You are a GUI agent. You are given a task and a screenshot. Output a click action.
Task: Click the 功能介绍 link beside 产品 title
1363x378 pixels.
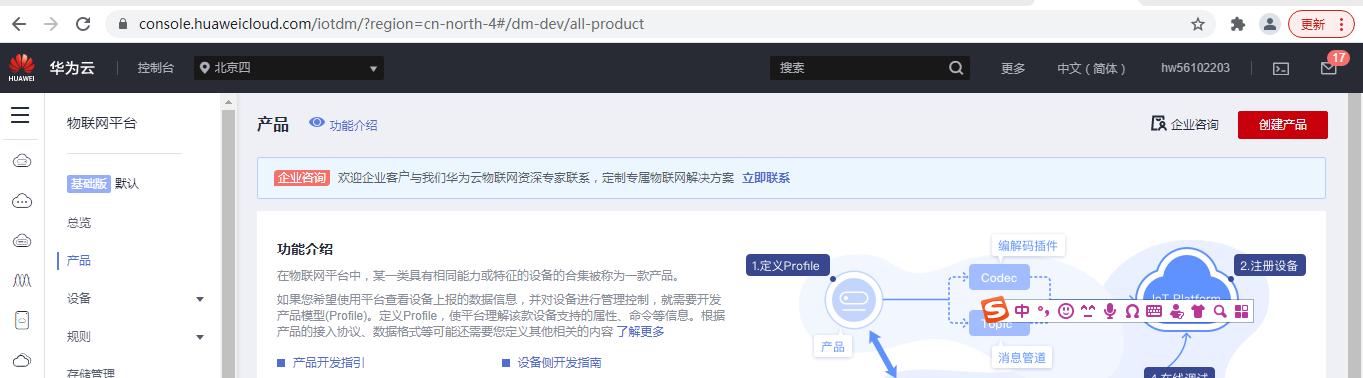pyautogui.click(x=353, y=125)
